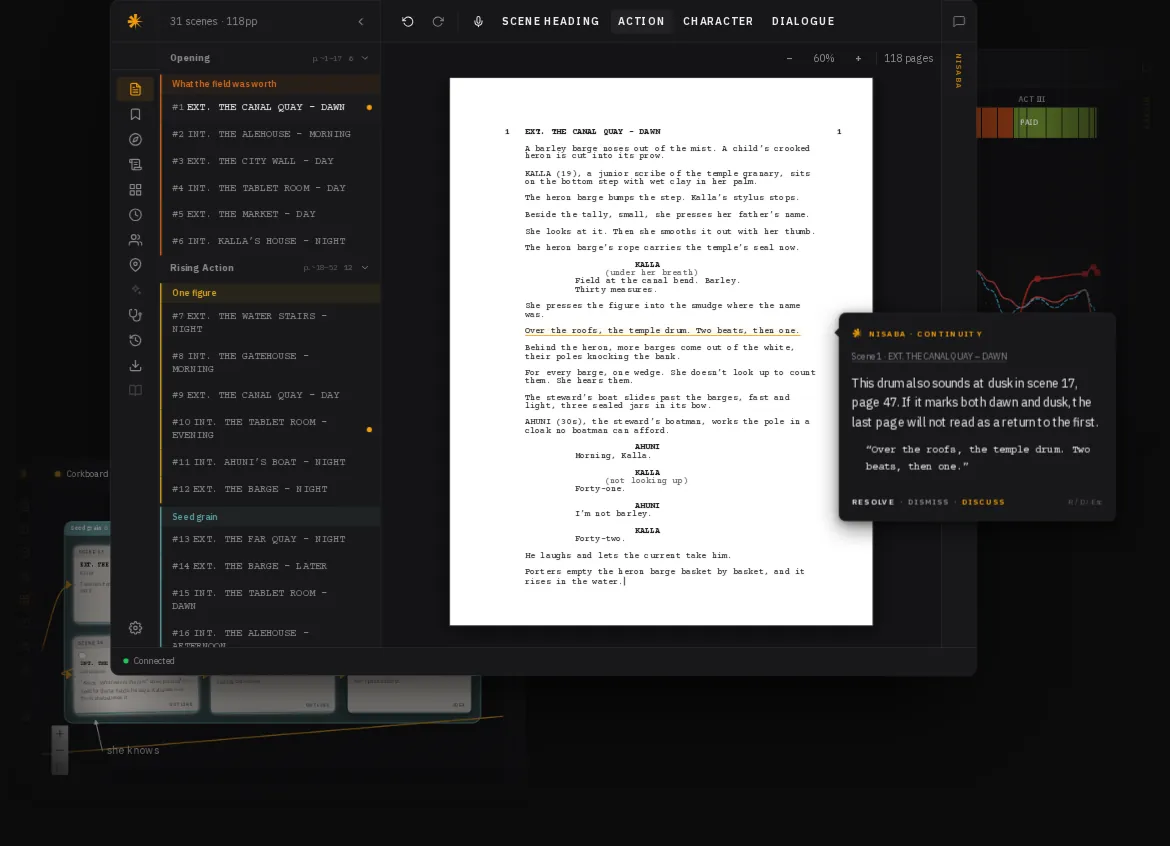Click "she knows" label on background corkboard

tap(133, 751)
